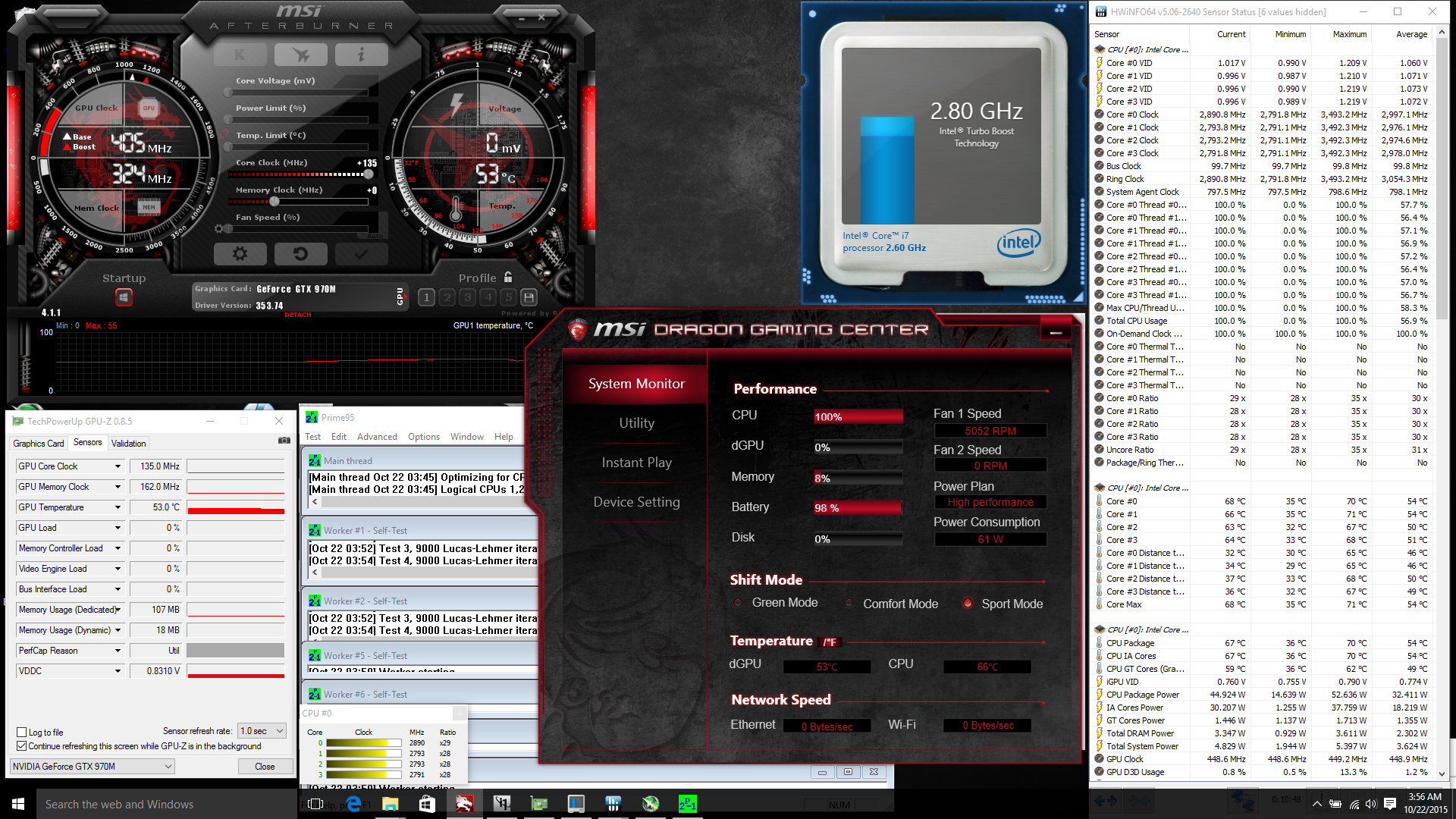Click fan speed gear icon in Afterburner
The image size is (1456, 819).
(x=219, y=228)
